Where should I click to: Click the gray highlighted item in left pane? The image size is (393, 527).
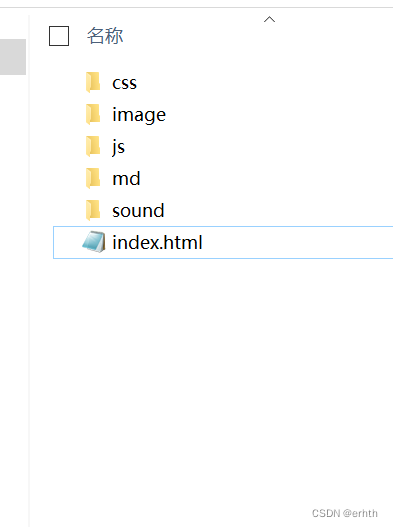[13, 57]
